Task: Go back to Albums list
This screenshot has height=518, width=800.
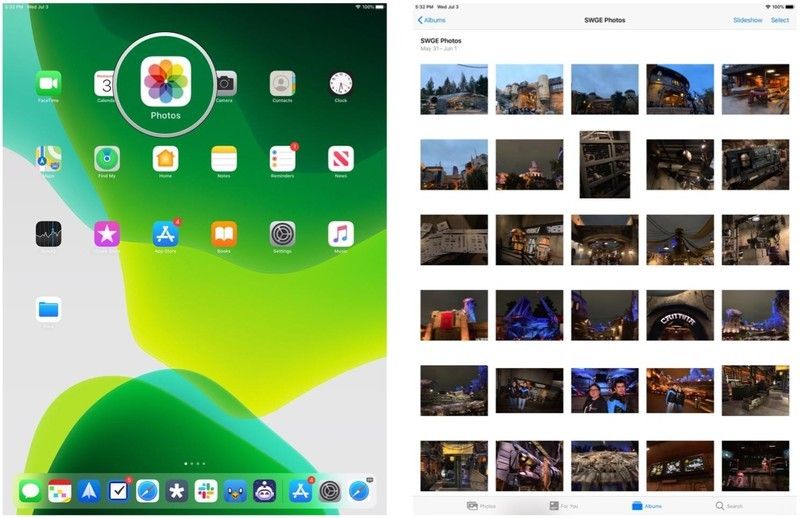Action: click(432, 20)
